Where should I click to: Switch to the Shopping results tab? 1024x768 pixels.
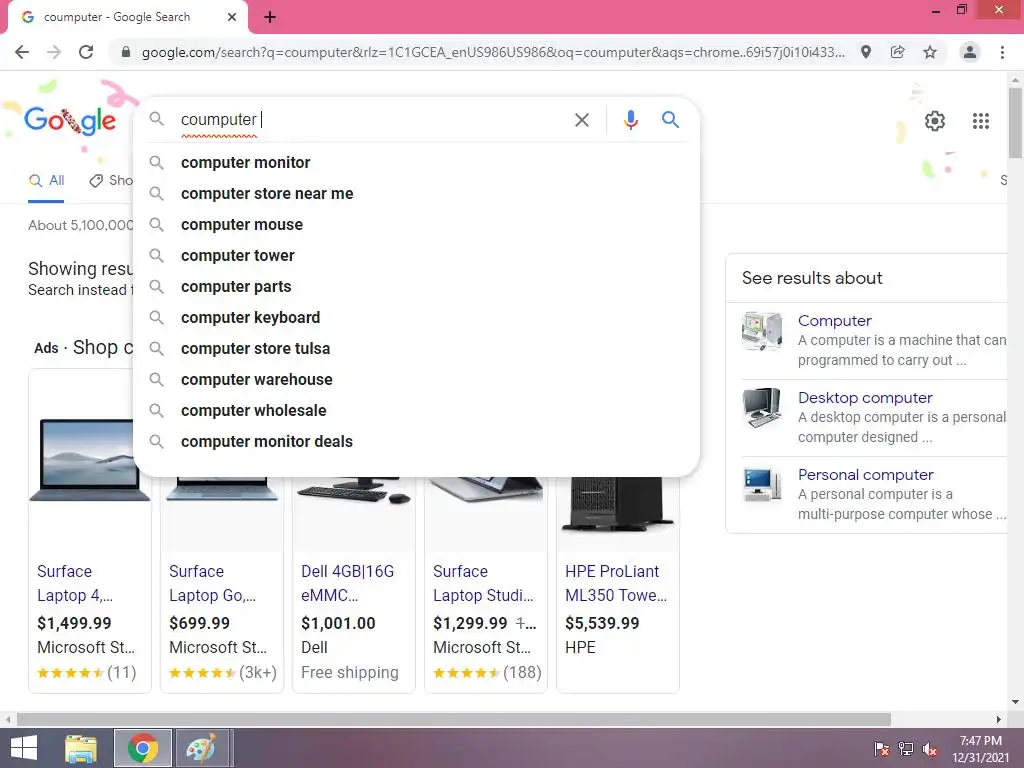pos(111,181)
